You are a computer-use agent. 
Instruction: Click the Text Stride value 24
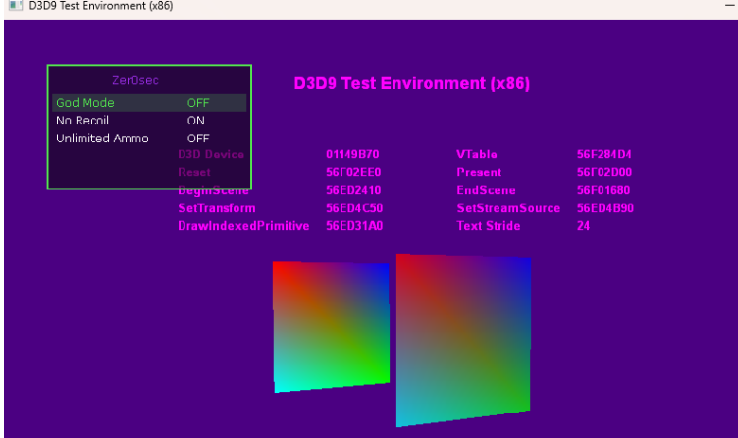point(583,226)
